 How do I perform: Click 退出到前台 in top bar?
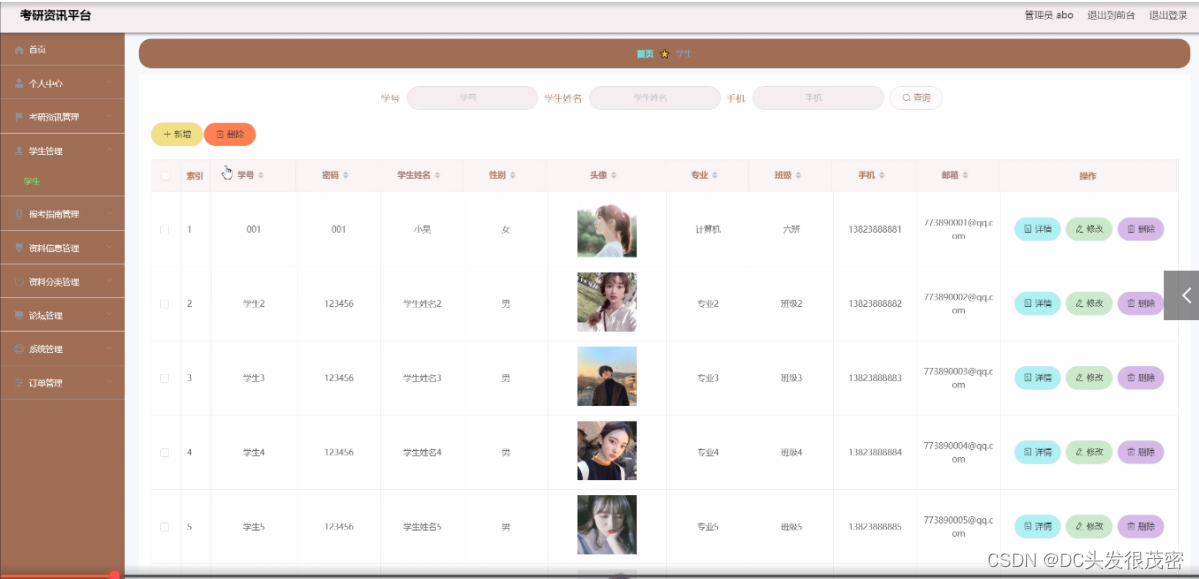[1111, 15]
